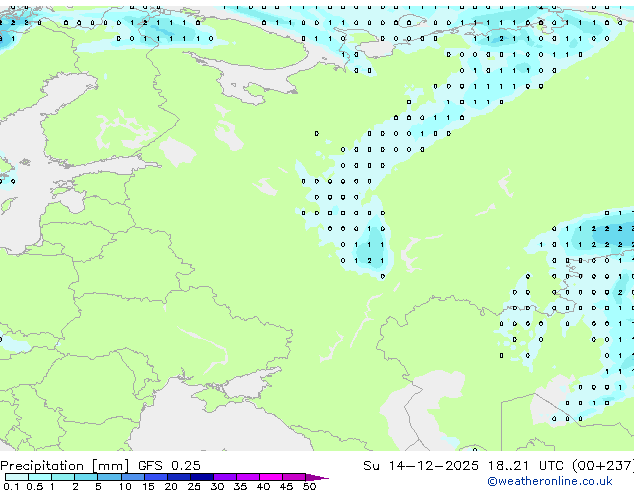The width and height of the screenshot is (634, 490).
Task: Click the 0.5–1 mm legend color swatch
Action: point(40,477)
